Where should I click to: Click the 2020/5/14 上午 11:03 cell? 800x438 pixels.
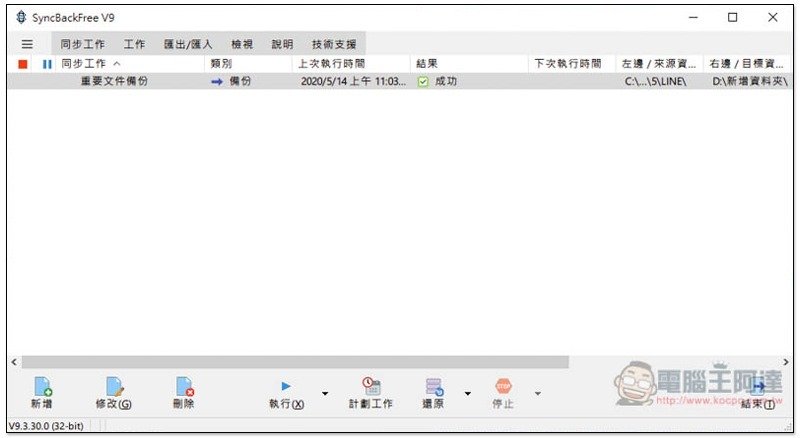coord(353,81)
